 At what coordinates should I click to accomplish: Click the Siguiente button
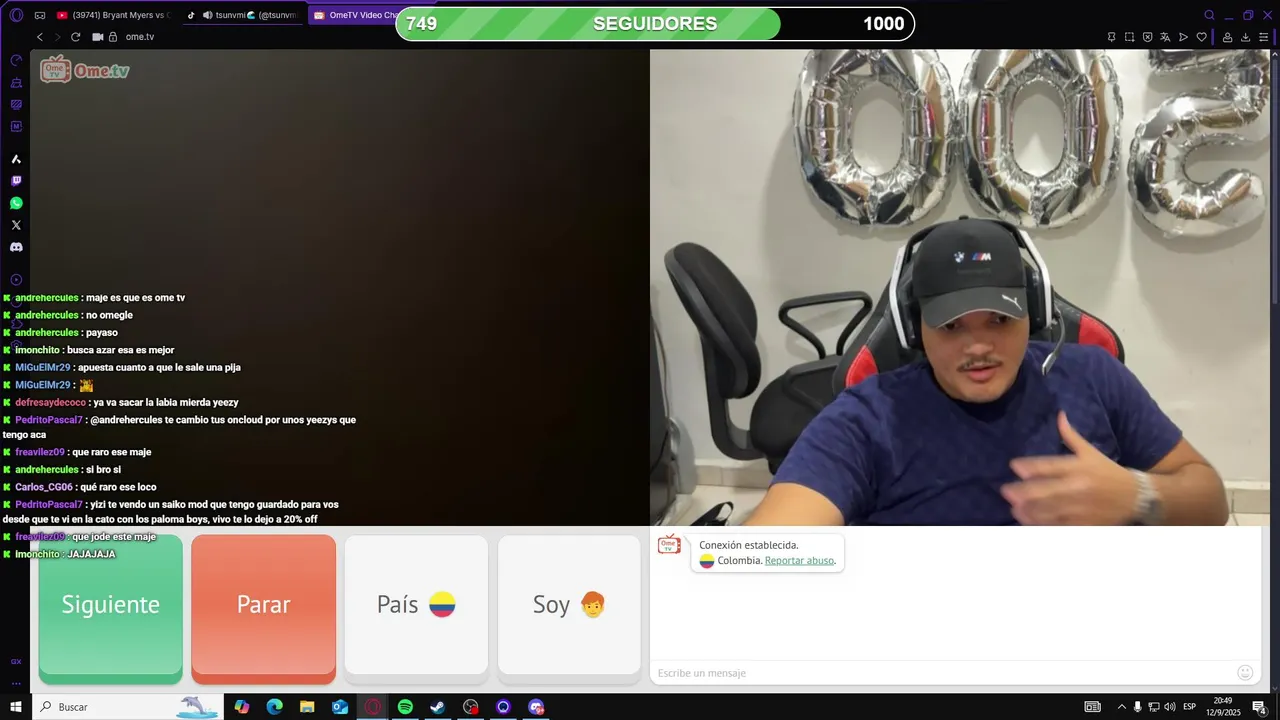click(x=111, y=609)
